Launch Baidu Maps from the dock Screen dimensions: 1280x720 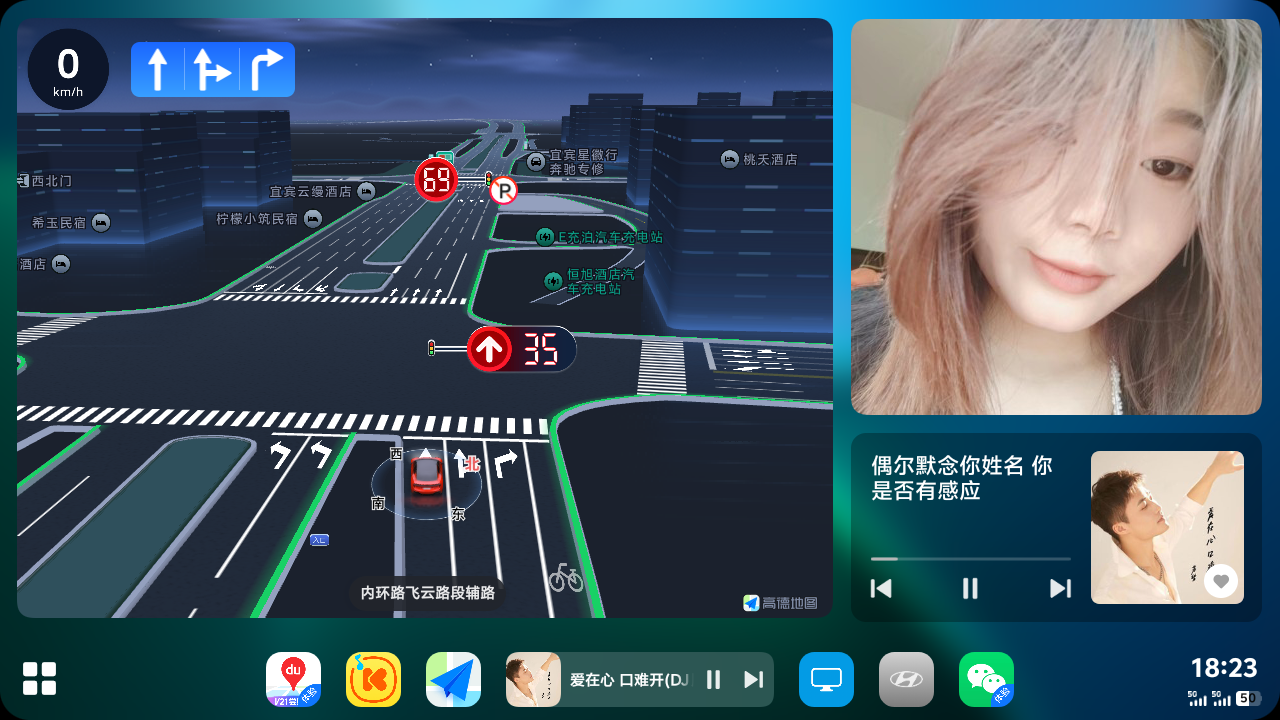[293, 679]
